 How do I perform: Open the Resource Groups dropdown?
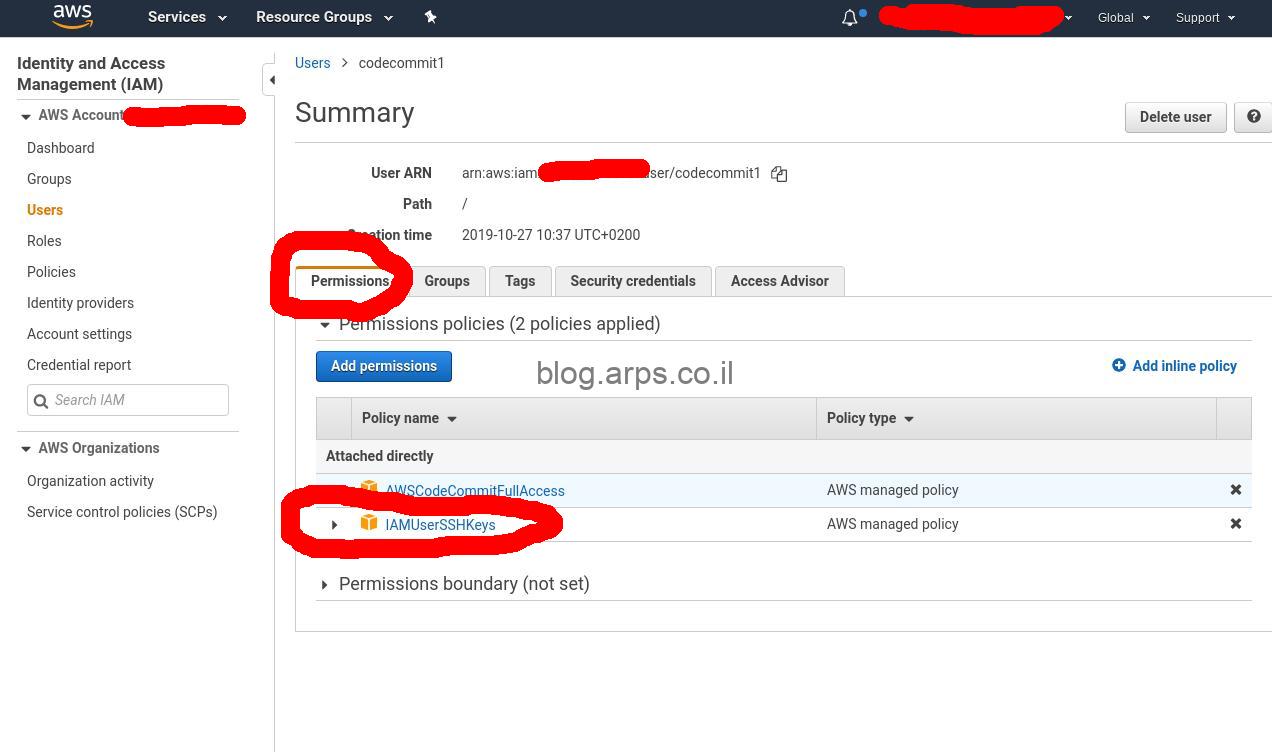(324, 17)
